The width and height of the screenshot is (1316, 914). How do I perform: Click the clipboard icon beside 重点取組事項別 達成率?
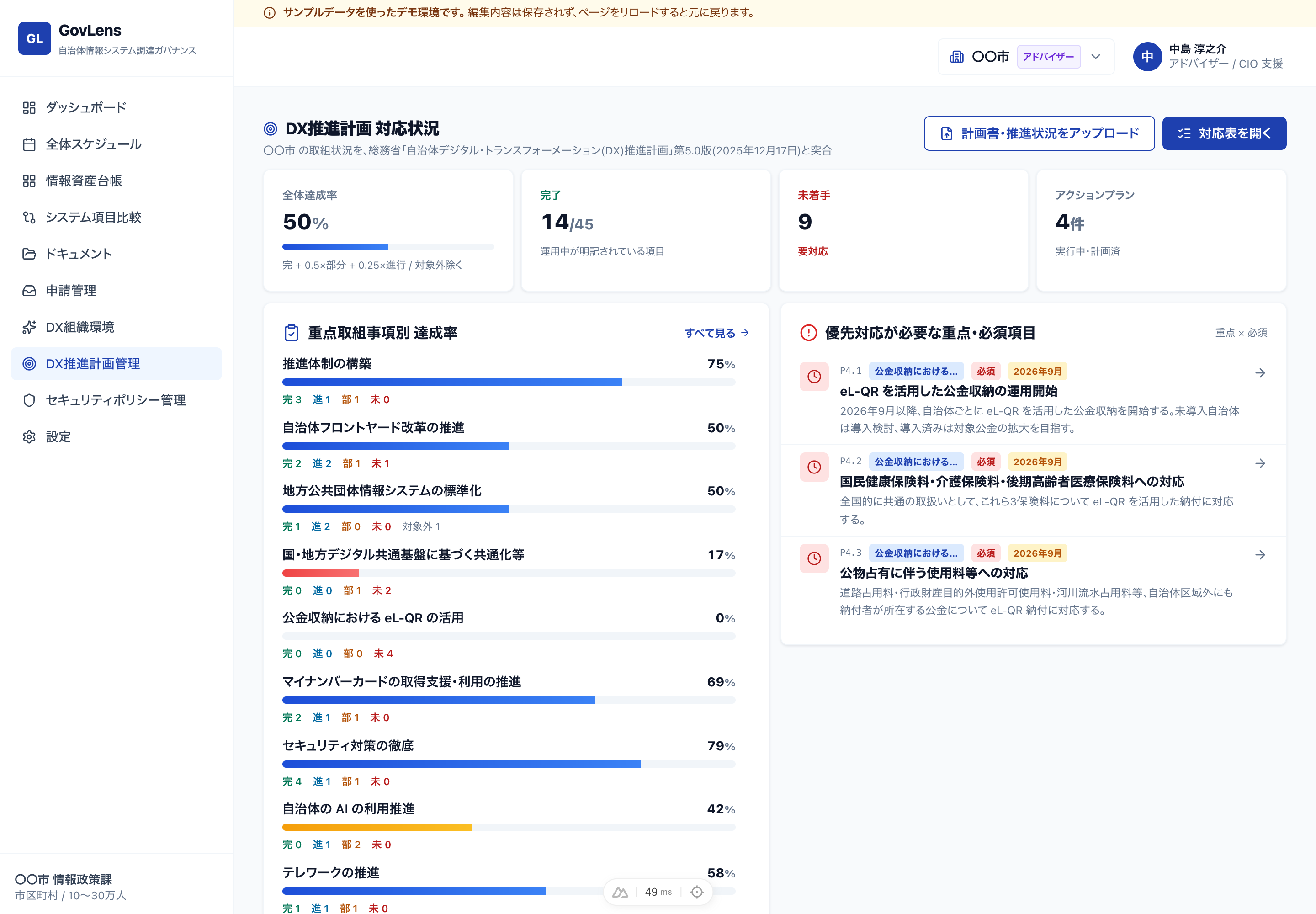(x=292, y=333)
